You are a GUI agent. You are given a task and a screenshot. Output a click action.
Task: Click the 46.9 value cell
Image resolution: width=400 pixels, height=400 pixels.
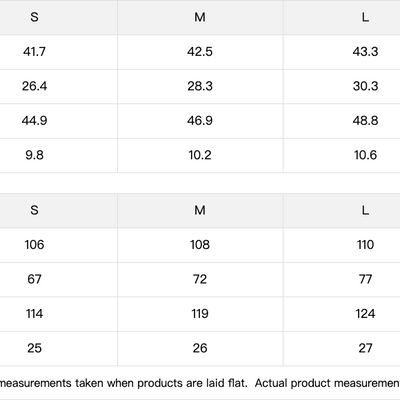click(200, 121)
